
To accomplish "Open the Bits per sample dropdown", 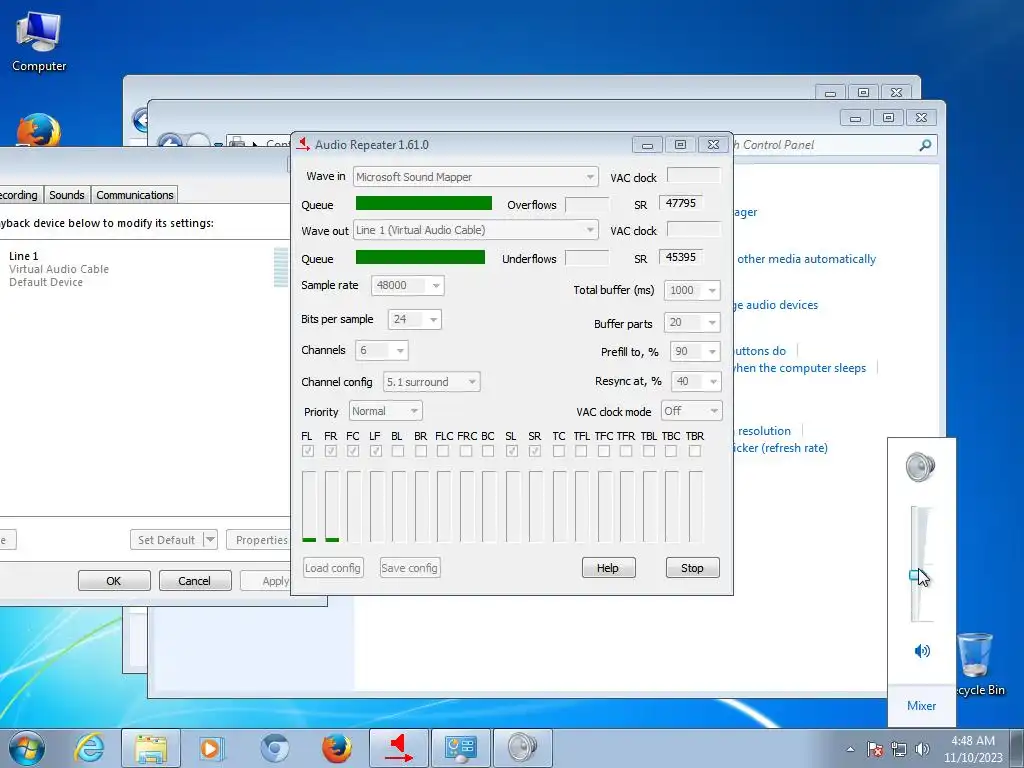I will pos(415,319).
